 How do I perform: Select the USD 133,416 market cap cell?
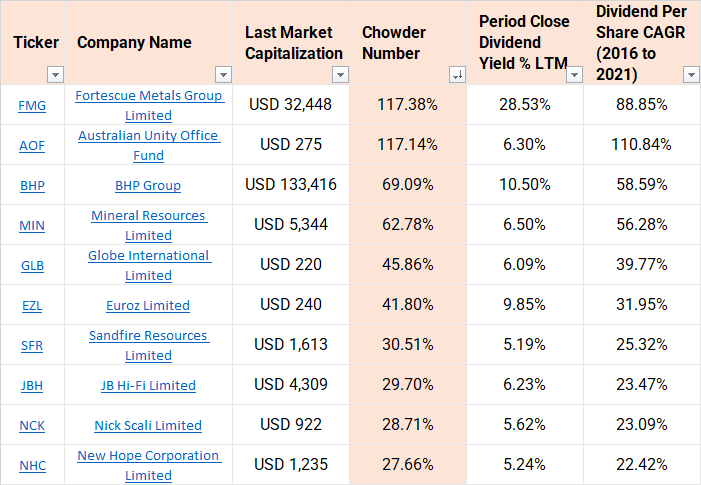coord(290,185)
